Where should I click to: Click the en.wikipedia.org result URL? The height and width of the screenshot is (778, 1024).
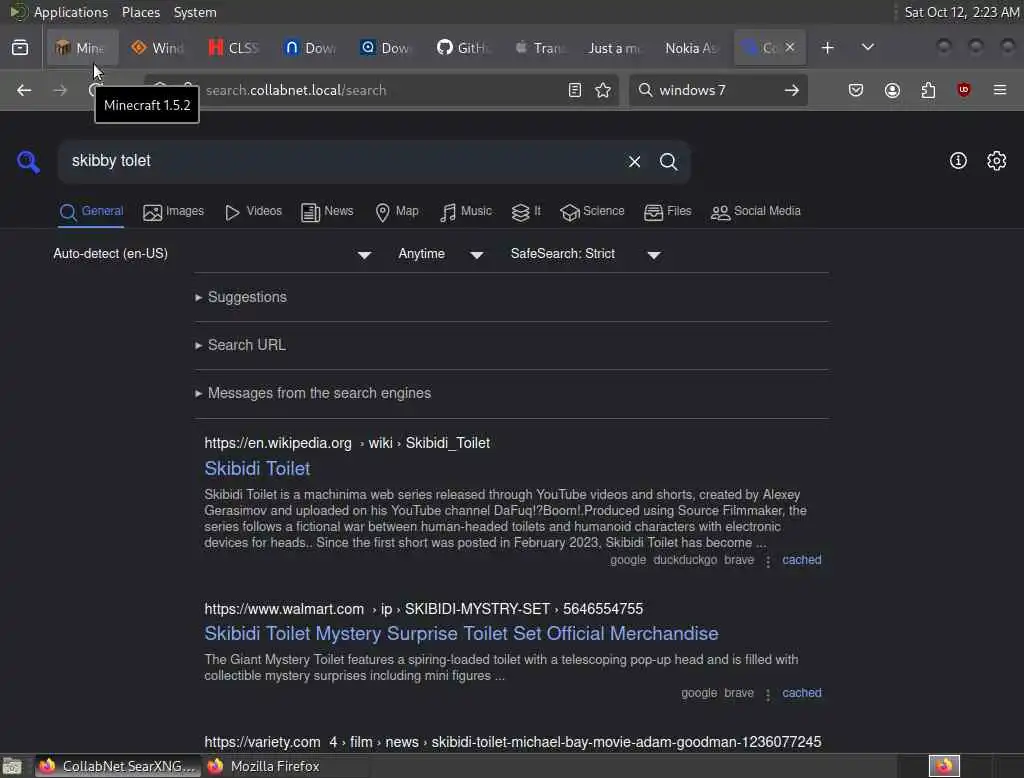click(347, 443)
